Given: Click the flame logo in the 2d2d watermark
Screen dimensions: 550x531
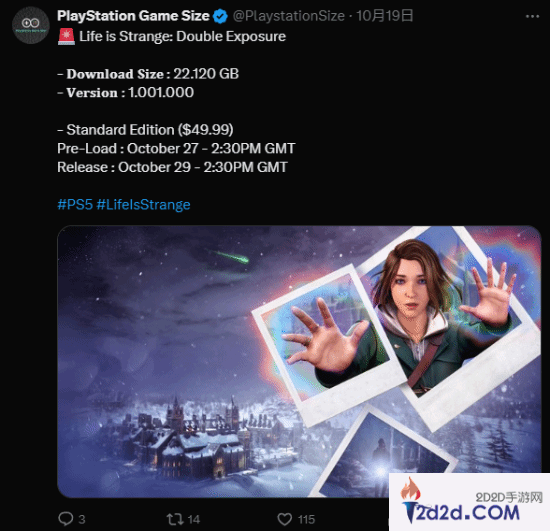Looking at the screenshot, I should pyautogui.click(x=411, y=489).
